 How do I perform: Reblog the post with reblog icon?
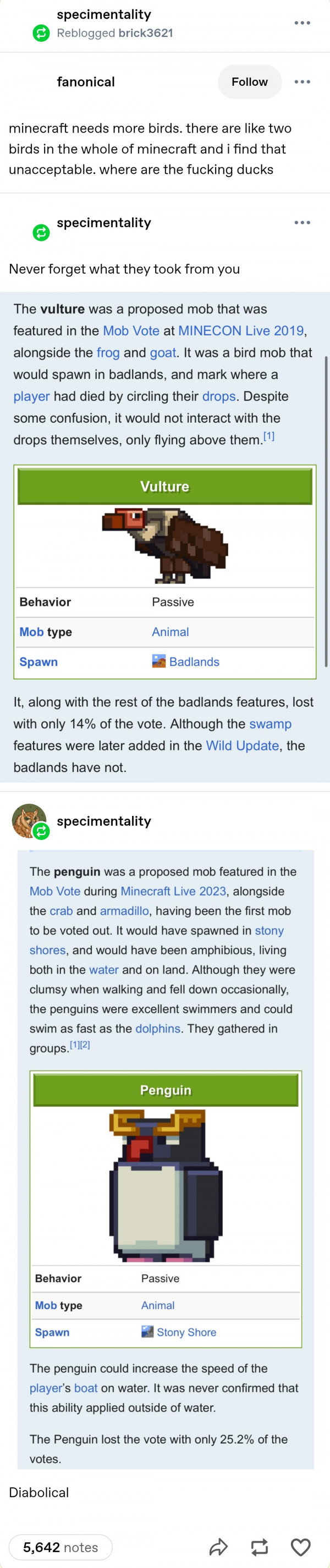260,1547
